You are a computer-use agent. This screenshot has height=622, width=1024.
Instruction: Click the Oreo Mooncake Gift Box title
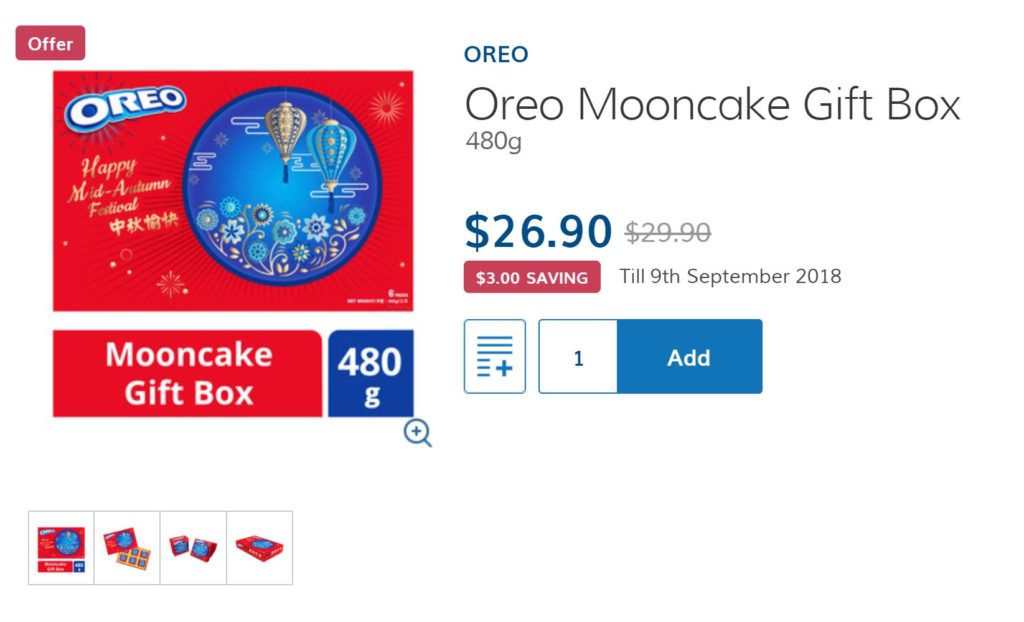[712, 104]
